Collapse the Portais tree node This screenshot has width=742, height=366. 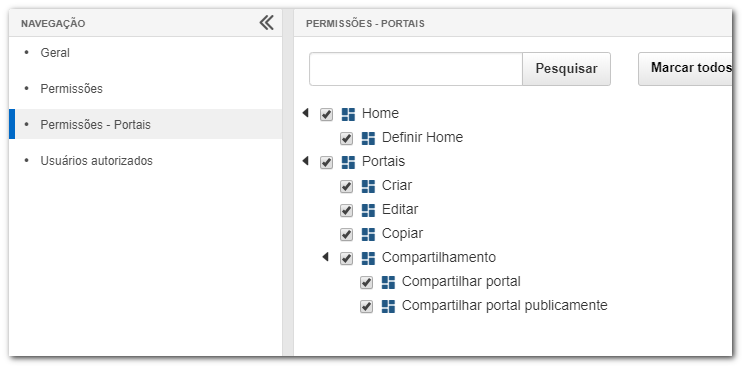(x=305, y=161)
